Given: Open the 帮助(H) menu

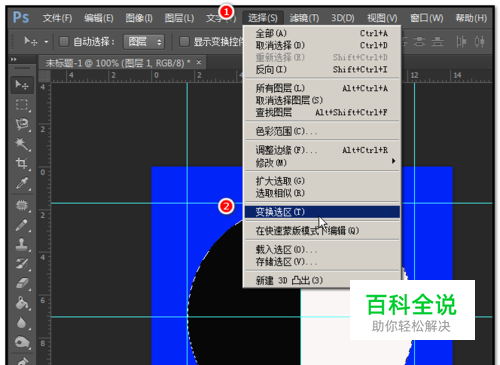Looking at the screenshot, I should [x=471, y=18].
